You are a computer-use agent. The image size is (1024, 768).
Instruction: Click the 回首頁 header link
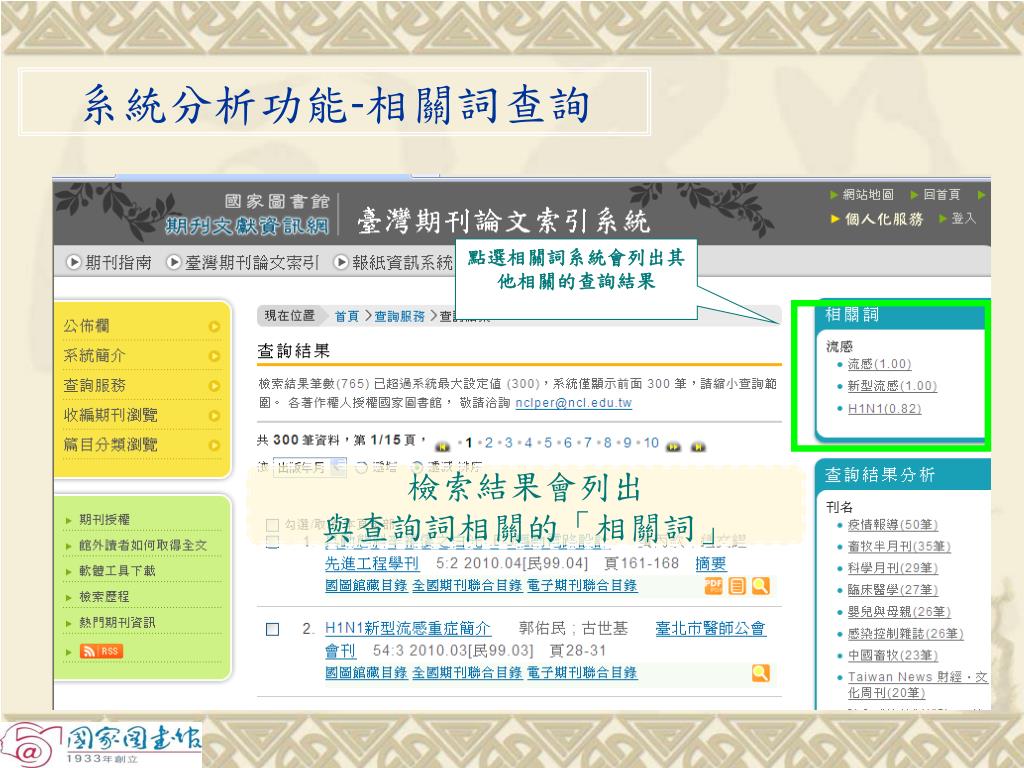click(x=942, y=195)
